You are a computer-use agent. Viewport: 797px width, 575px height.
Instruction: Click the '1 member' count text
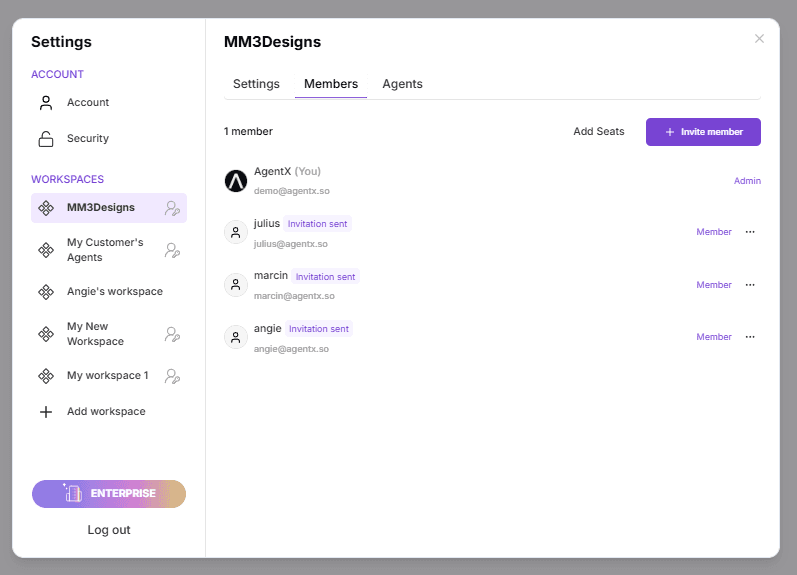coord(248,131)
